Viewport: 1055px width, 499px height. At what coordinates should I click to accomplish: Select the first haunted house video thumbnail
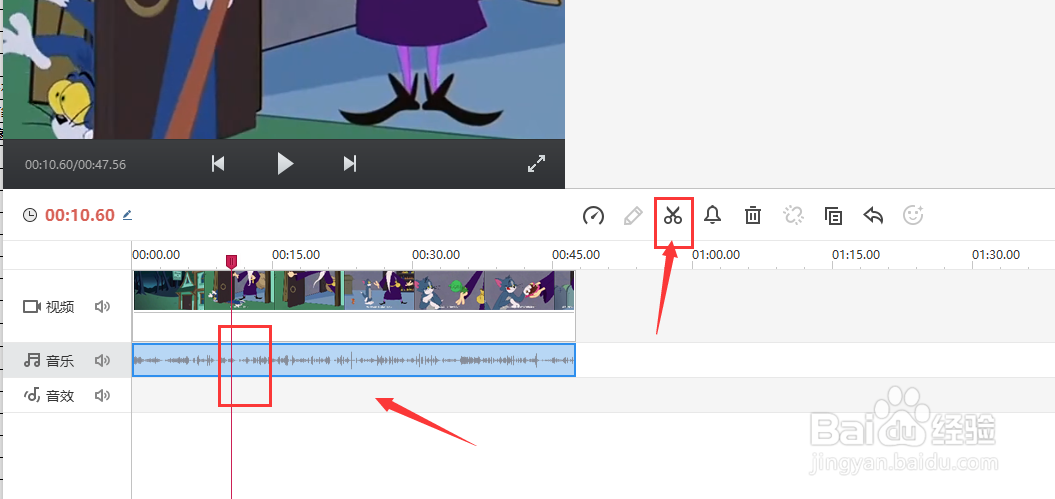coord(169,291)
